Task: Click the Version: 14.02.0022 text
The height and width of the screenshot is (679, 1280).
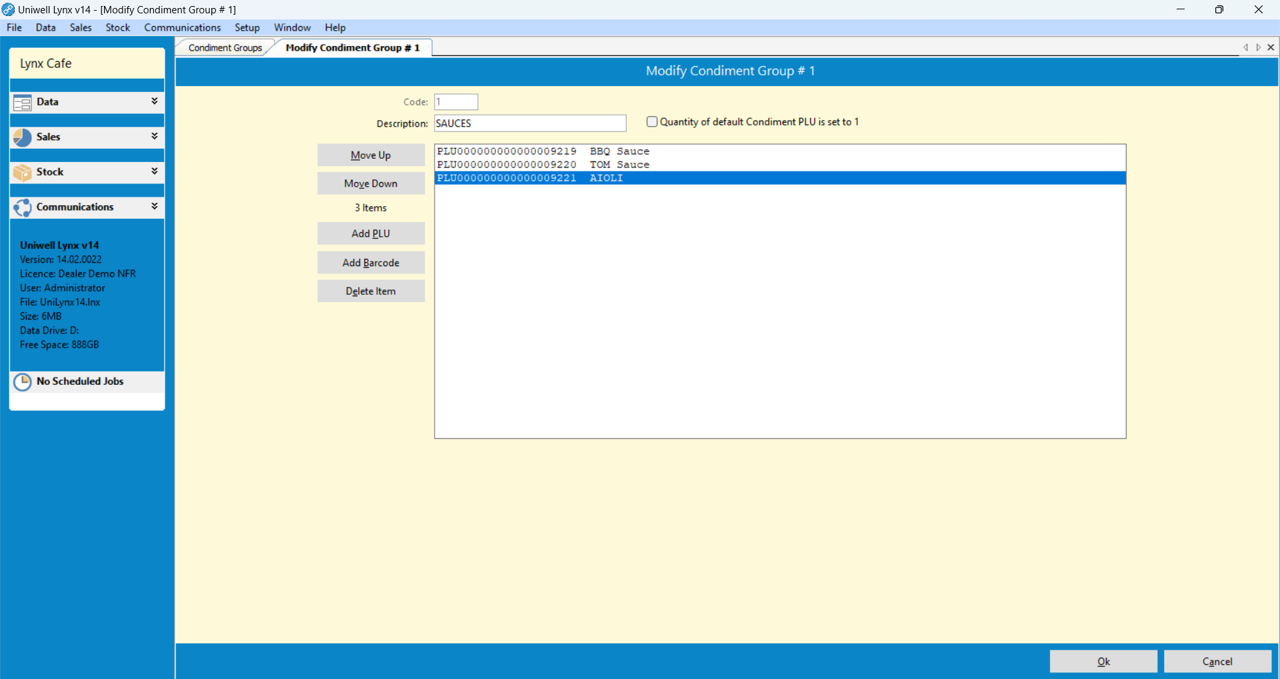Action: pos(61,260)
